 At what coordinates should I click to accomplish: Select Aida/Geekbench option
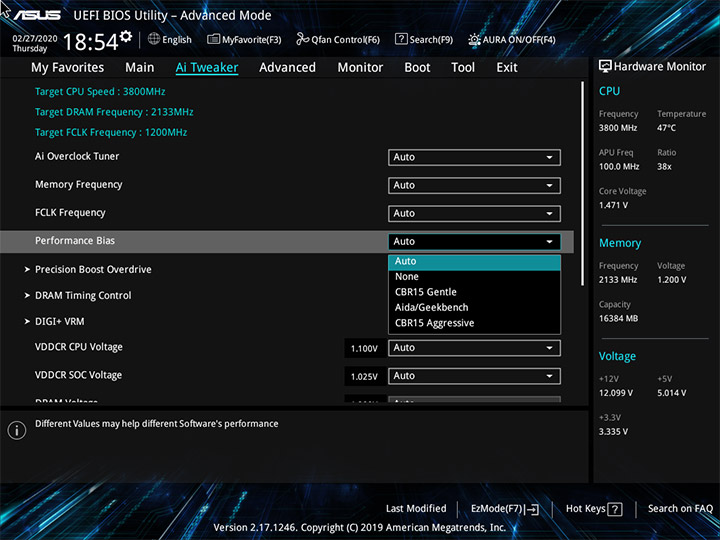coord(474,308)
